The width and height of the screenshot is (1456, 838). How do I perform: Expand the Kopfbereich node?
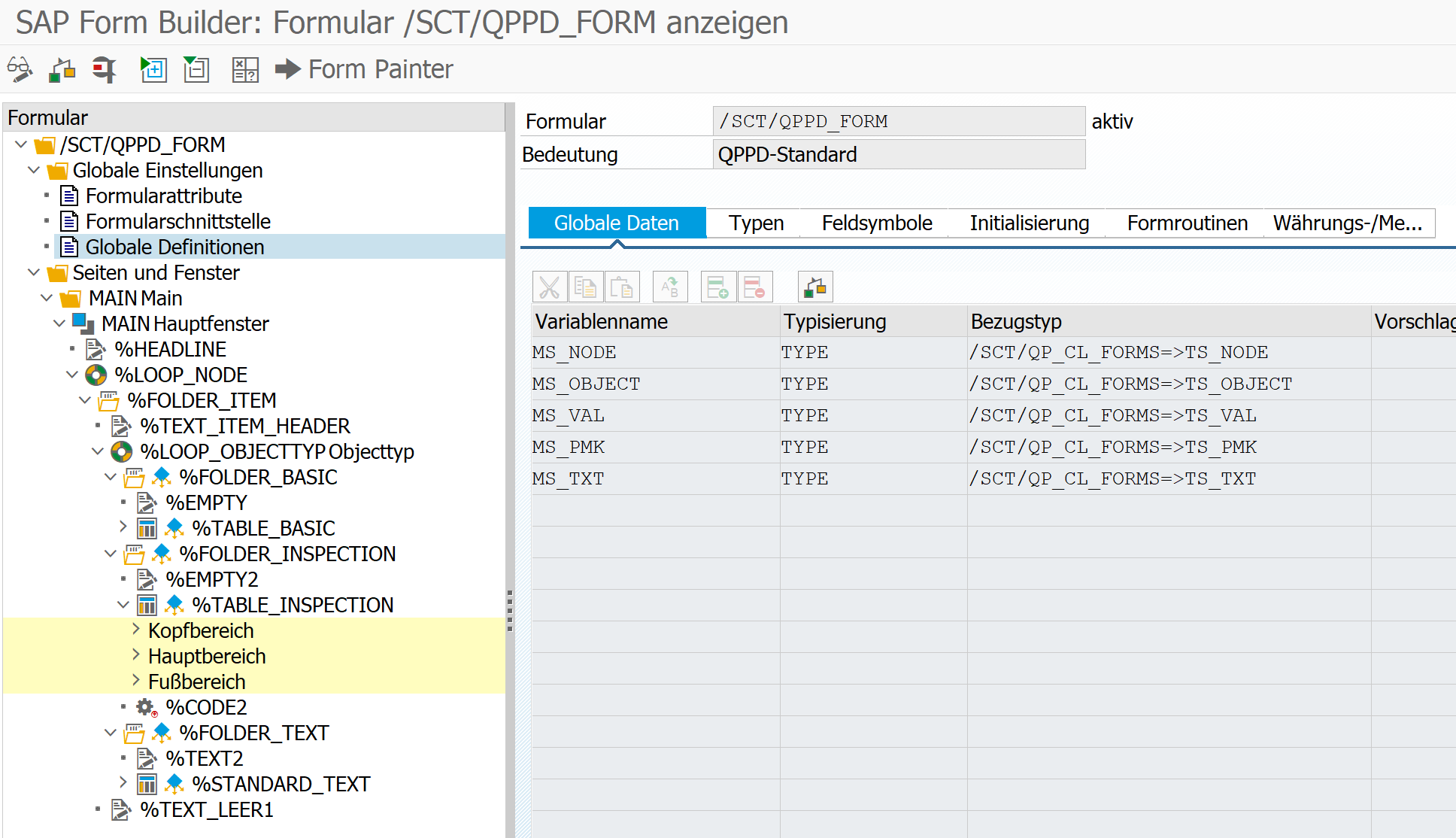coord(136,630)
